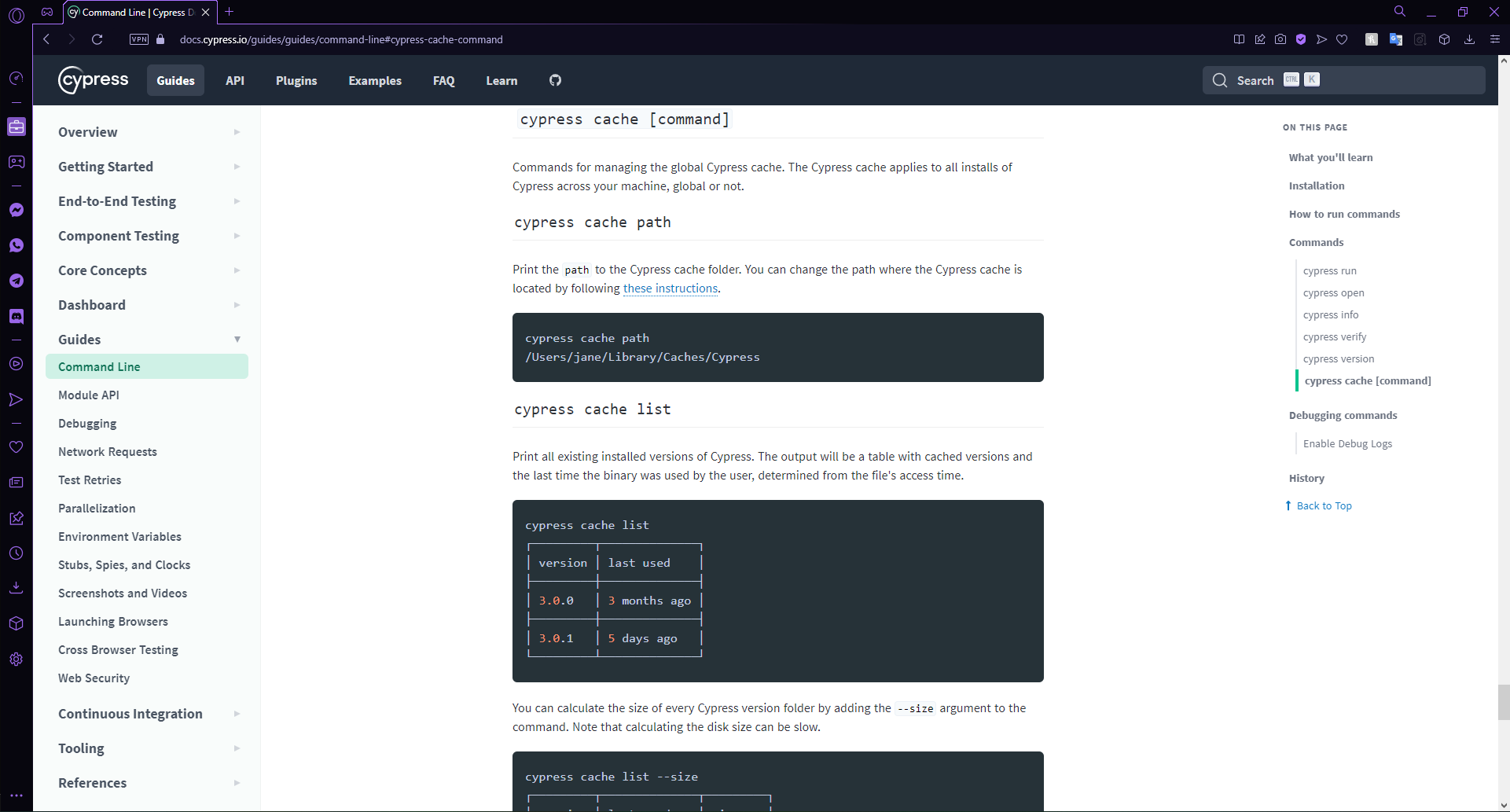Collapse the Guides section

pos(149,340)
